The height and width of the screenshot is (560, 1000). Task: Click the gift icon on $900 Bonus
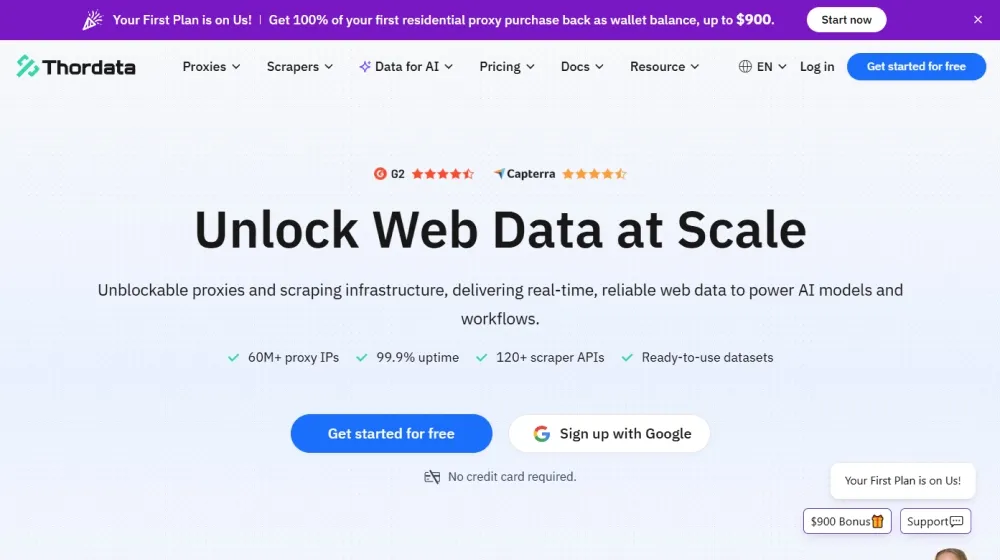(878, 521)
